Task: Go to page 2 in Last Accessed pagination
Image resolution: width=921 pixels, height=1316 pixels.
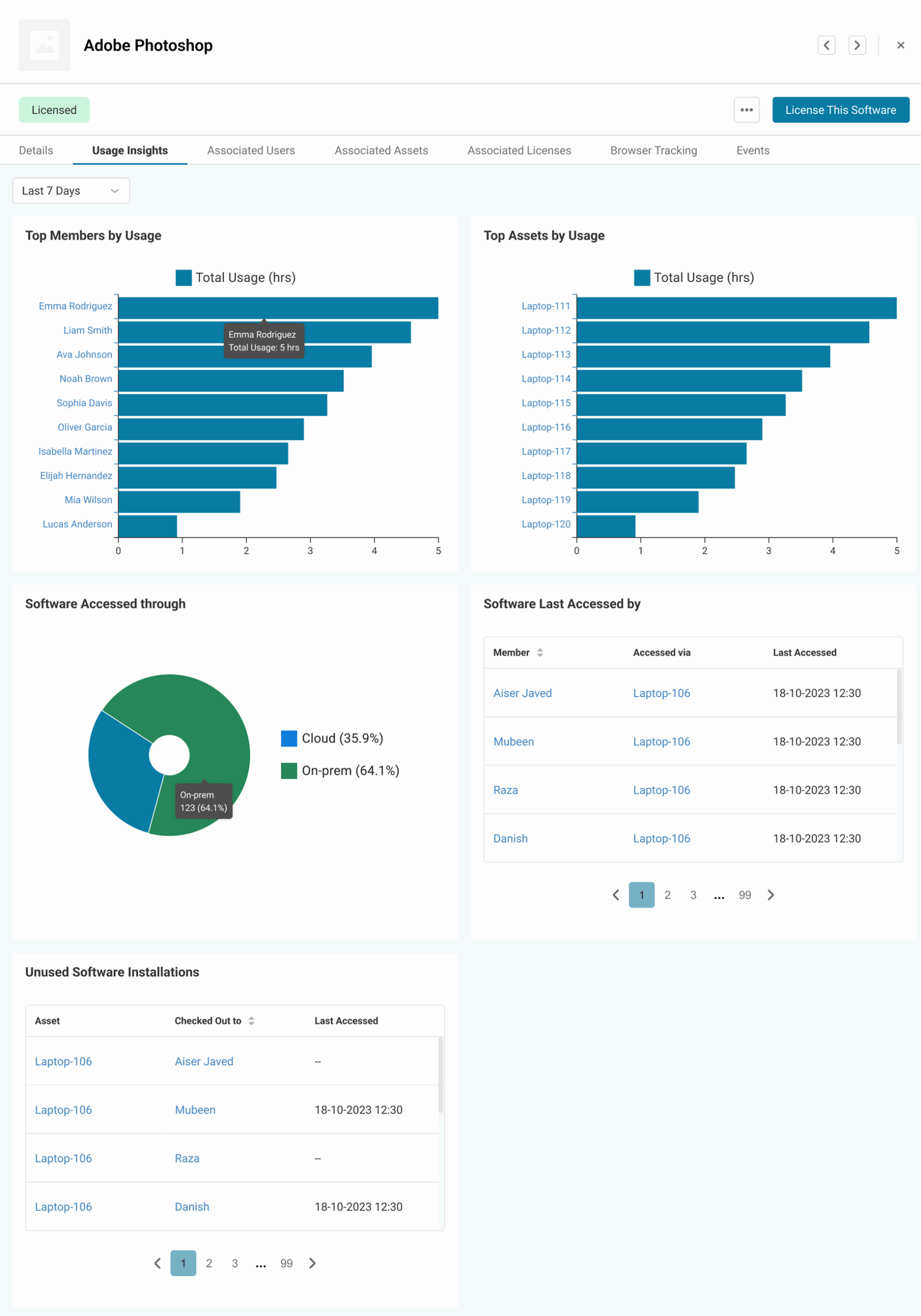Action: point(667,895)
